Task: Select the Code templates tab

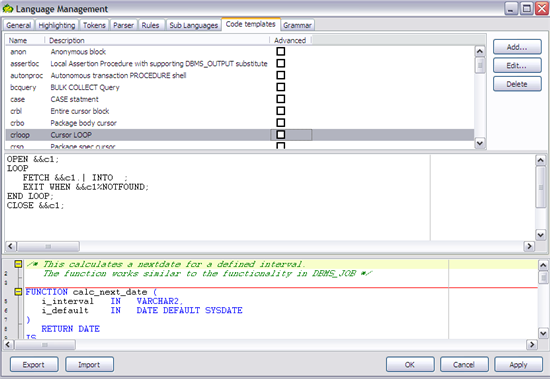Action: [x=250, y=24]
